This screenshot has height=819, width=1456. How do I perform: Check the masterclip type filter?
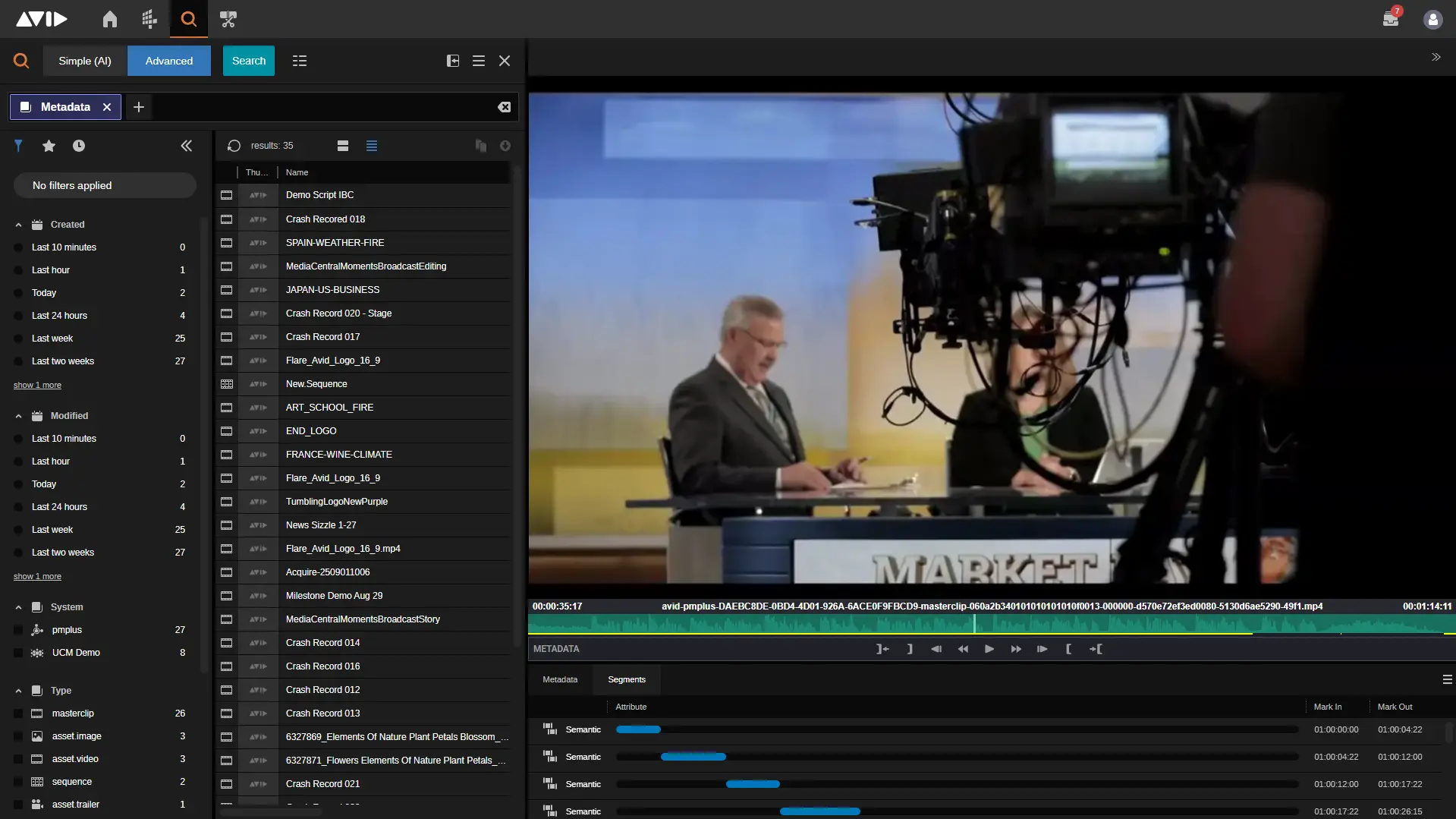18,713
